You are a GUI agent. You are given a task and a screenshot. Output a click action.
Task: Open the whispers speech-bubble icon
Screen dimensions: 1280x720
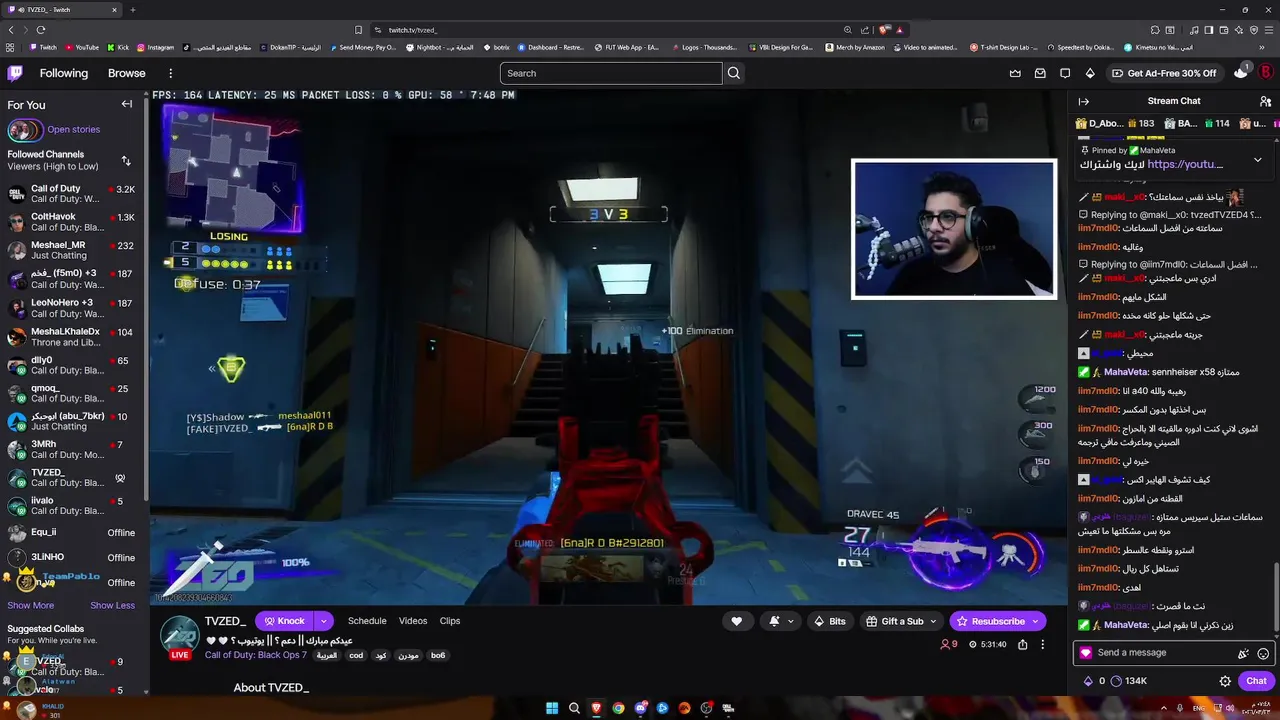click(1065, 73)
